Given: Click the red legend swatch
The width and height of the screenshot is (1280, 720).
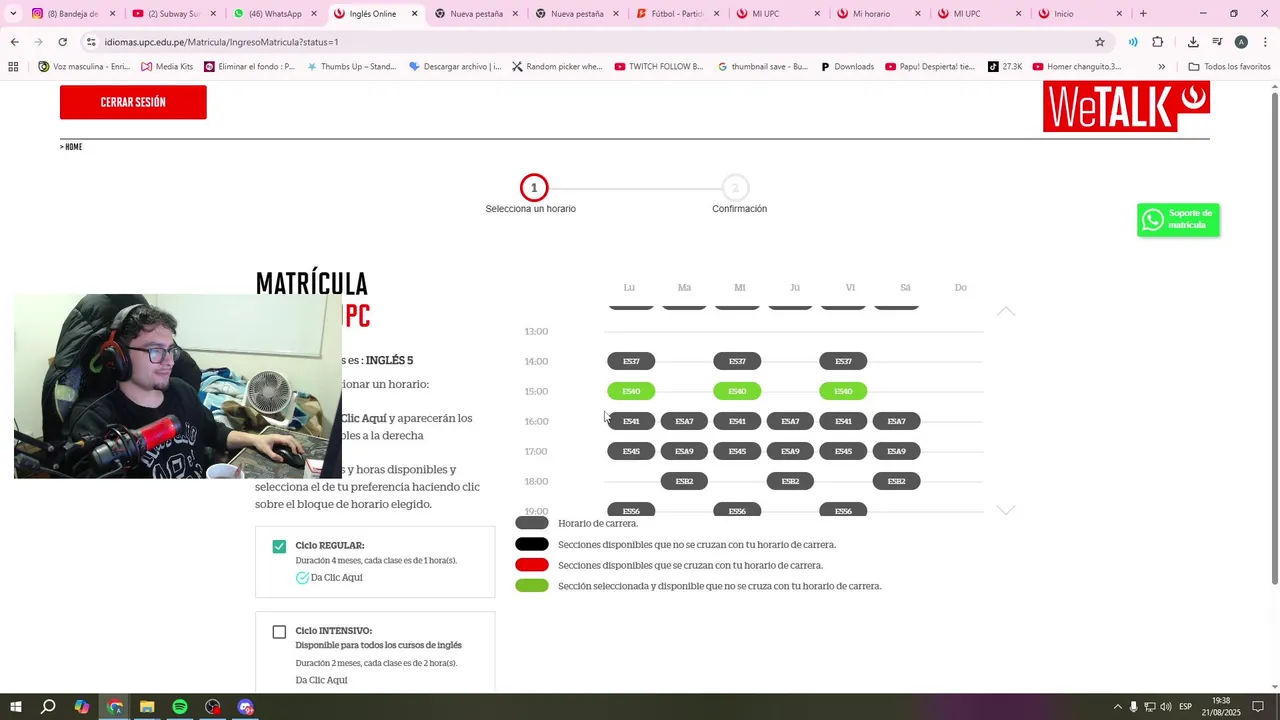Looking at the screenshot, I should 532,565.
